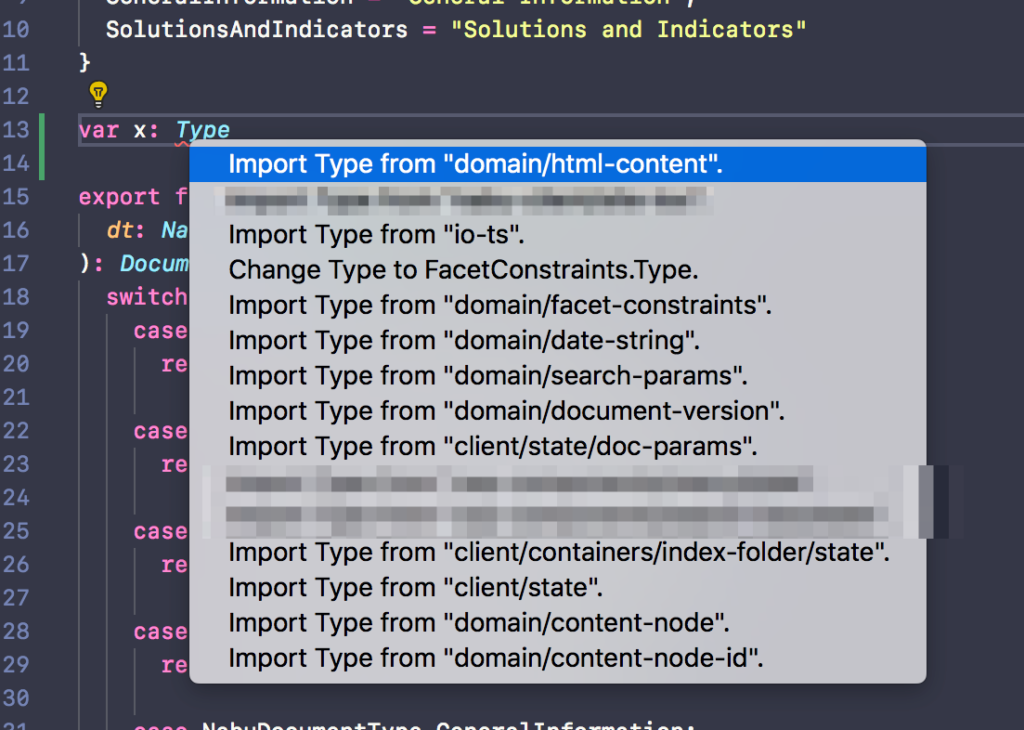Choose 'Import Type from "client/state"'

tap(414, 587)
